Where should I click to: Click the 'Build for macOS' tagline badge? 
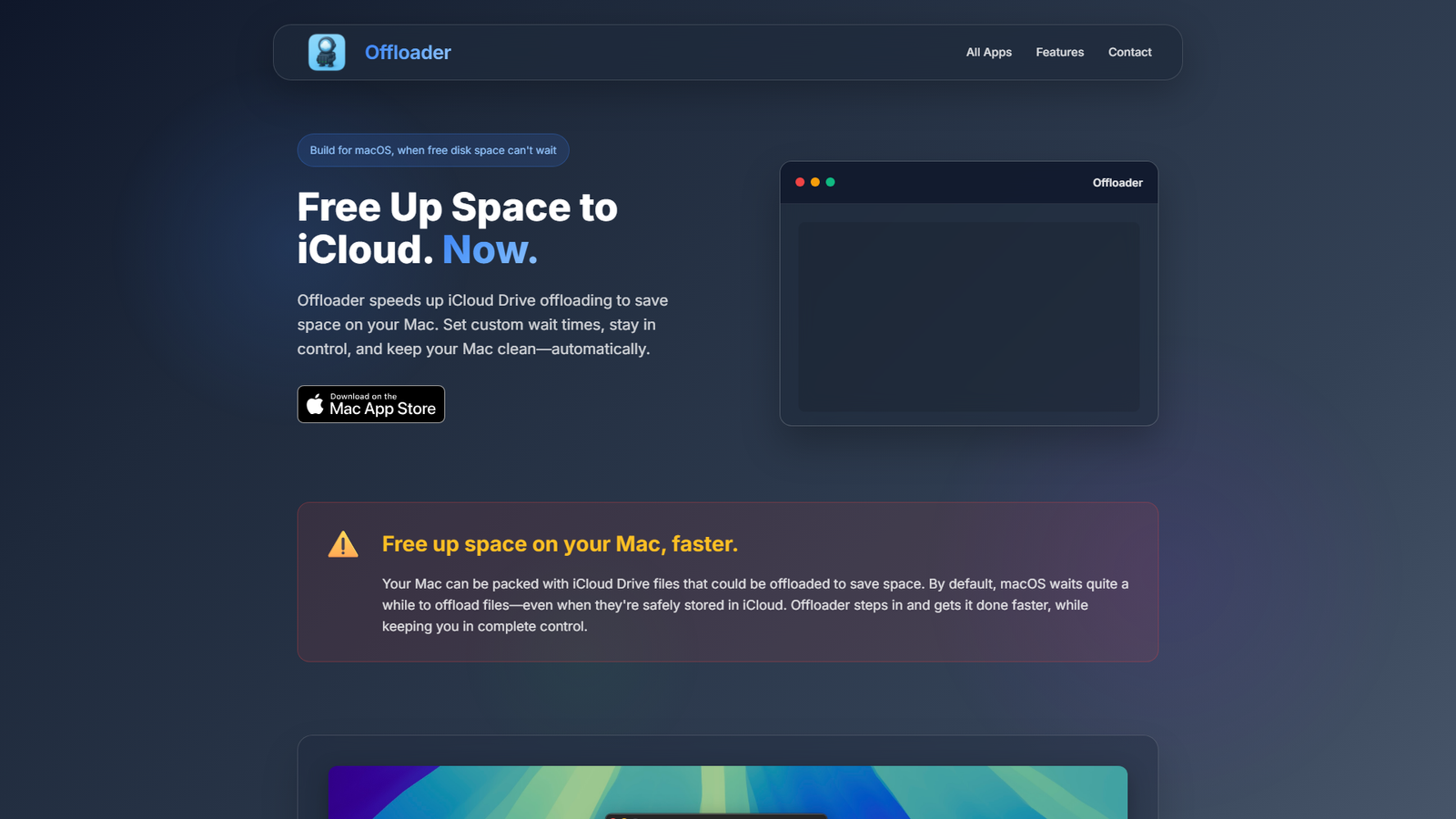[433, 150]
